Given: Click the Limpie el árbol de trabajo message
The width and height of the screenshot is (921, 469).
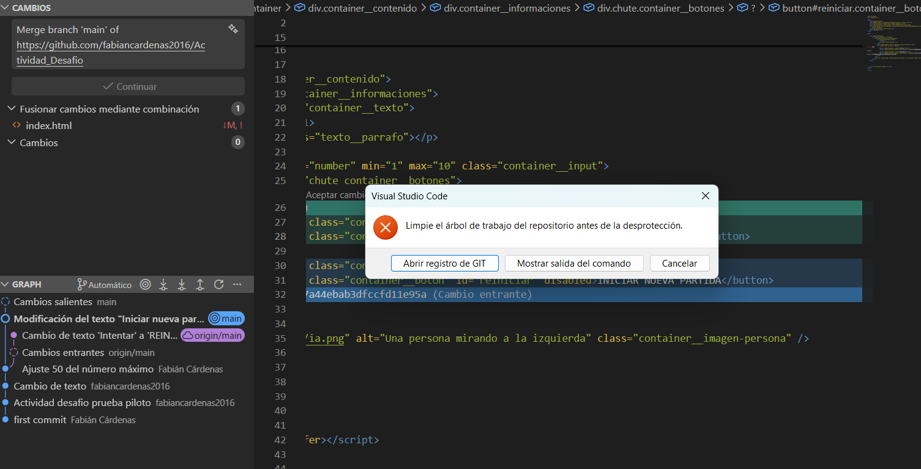Looking at the screenshot, I should click(544, 226).
